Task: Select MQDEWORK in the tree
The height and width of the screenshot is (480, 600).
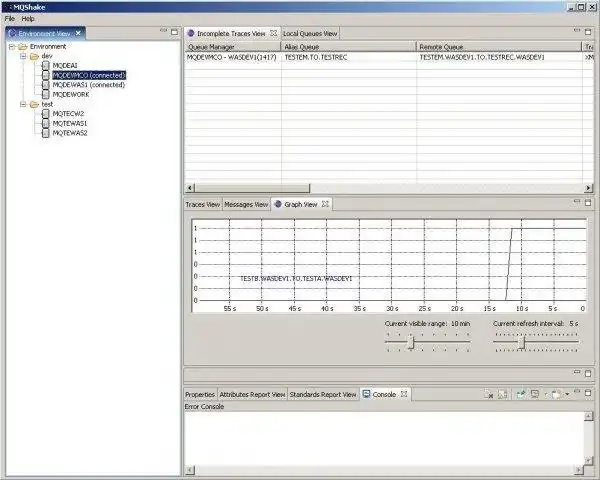Action: pyautogui.click(x=71, y=94)
